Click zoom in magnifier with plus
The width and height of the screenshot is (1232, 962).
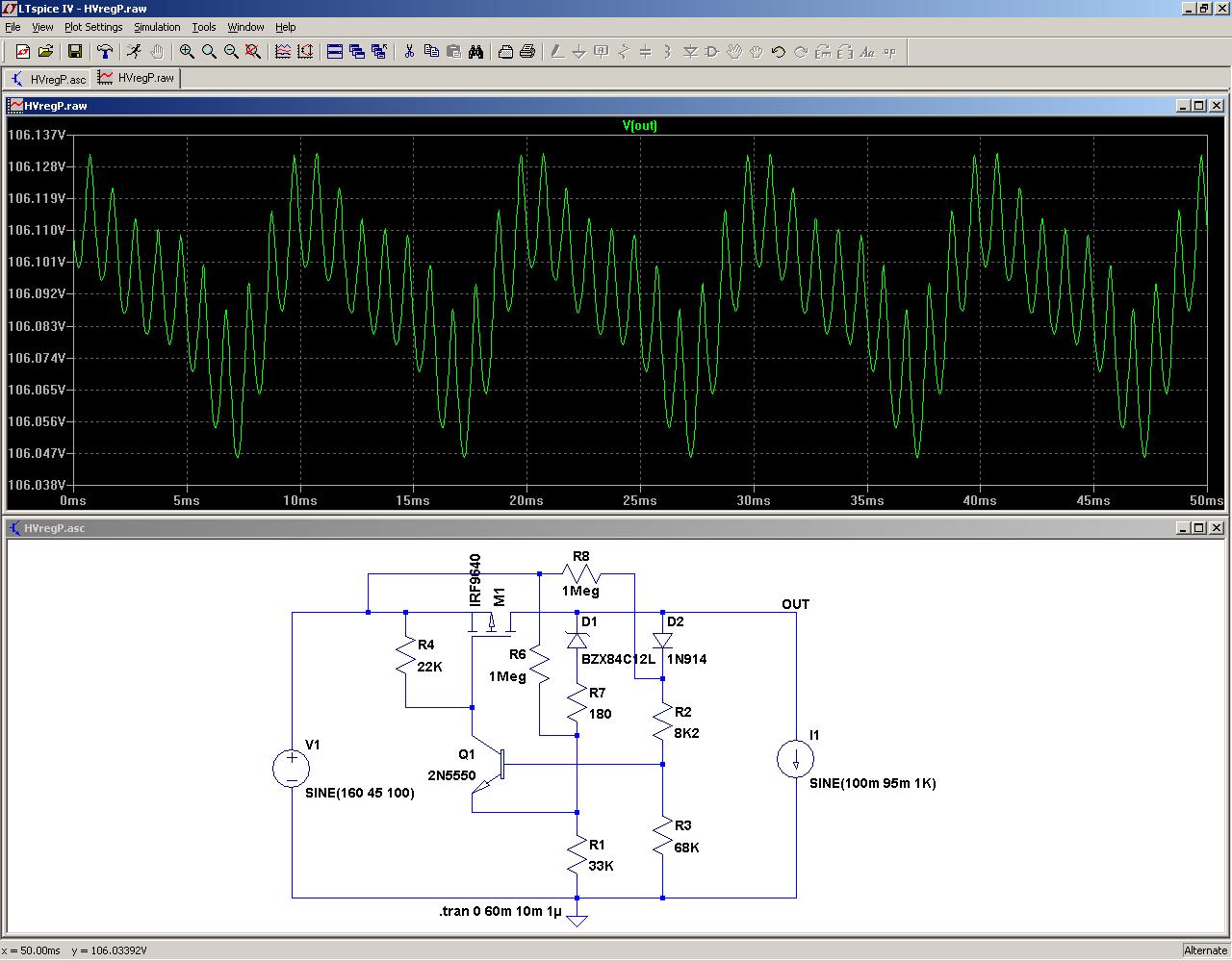tap(187, 52)
